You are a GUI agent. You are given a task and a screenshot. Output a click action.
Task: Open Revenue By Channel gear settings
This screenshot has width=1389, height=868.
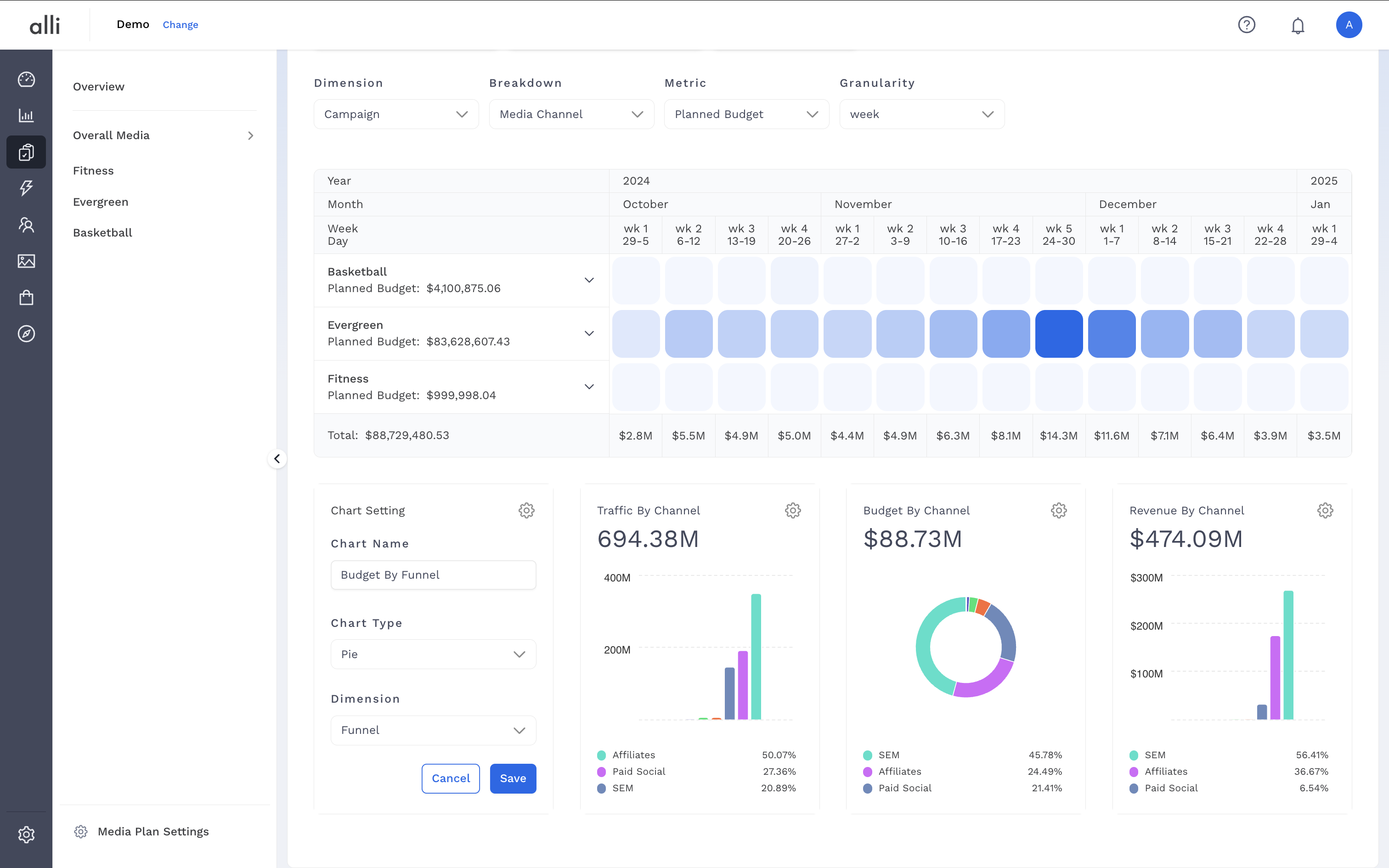[x=1325, y=510]
